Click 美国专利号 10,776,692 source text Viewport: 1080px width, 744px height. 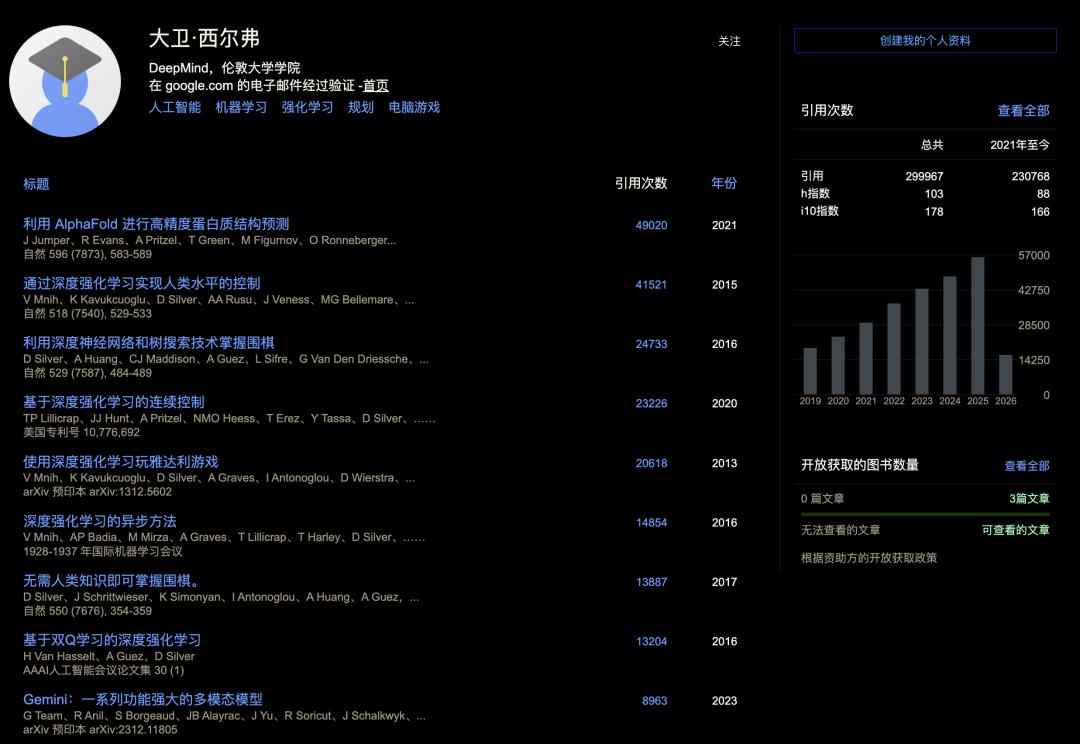pyautogui.click(x=81, y=433)
